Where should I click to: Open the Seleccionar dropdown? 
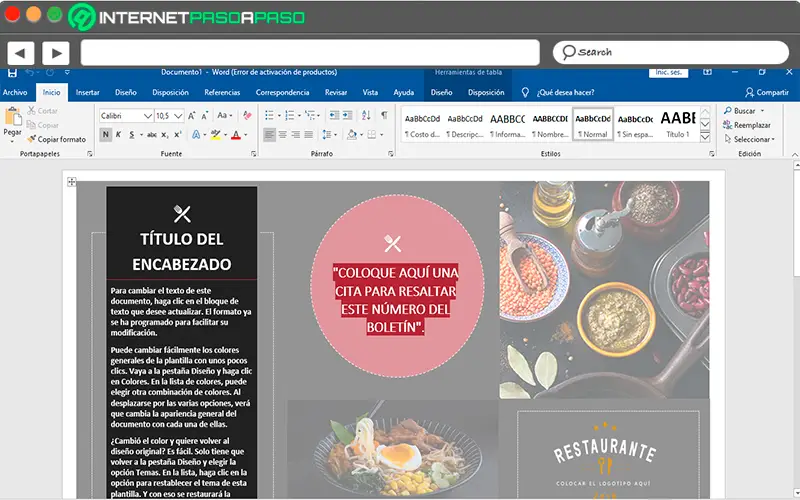[749, 139]
